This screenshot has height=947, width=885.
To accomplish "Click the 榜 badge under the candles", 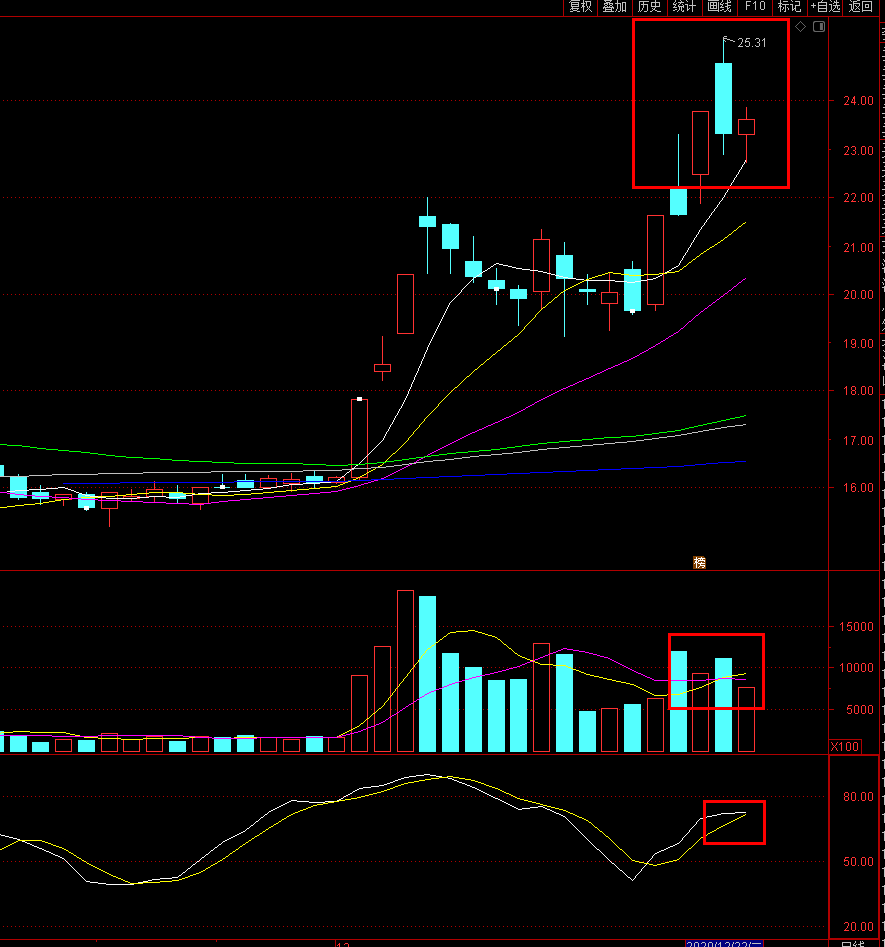I will point(699,563).
